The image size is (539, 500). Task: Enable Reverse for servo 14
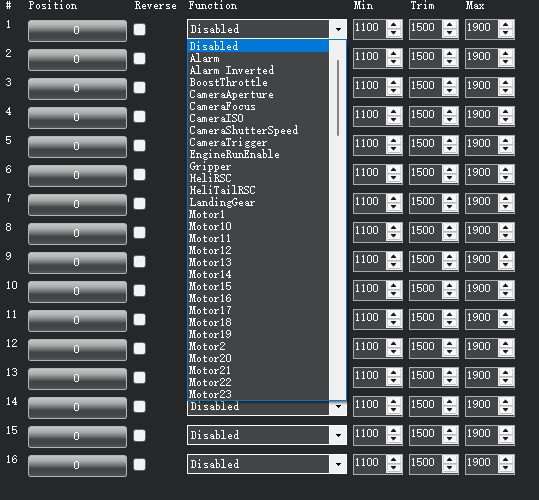coord(140,407)
